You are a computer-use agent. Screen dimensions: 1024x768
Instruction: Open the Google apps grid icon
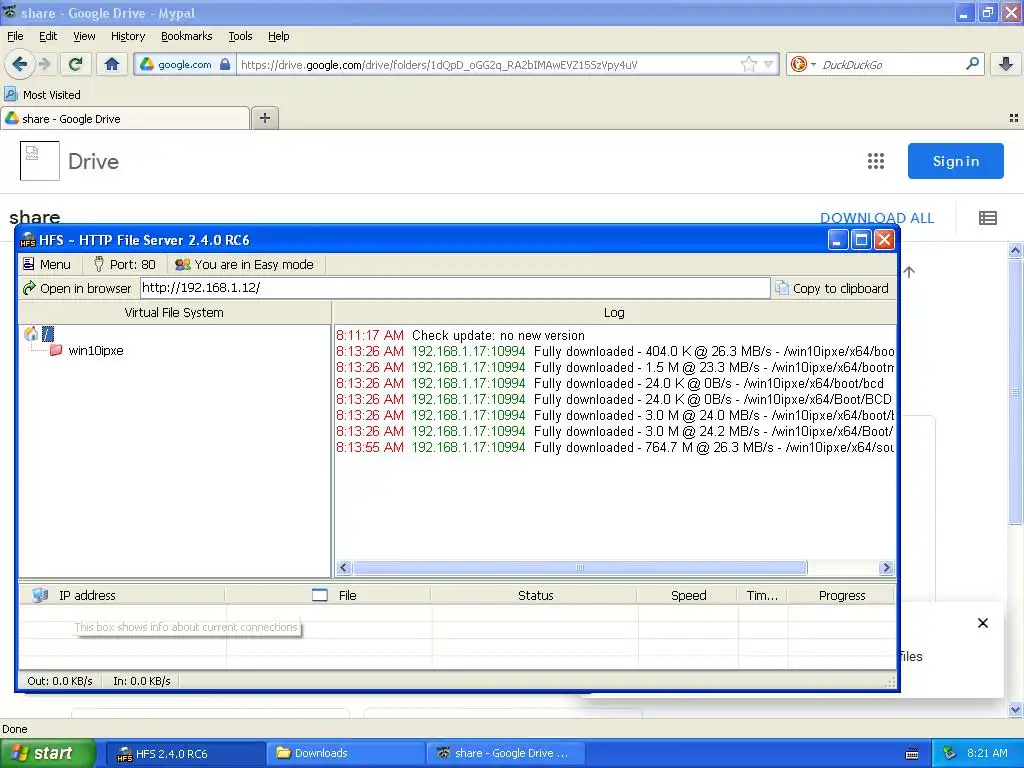pos(876,161)
